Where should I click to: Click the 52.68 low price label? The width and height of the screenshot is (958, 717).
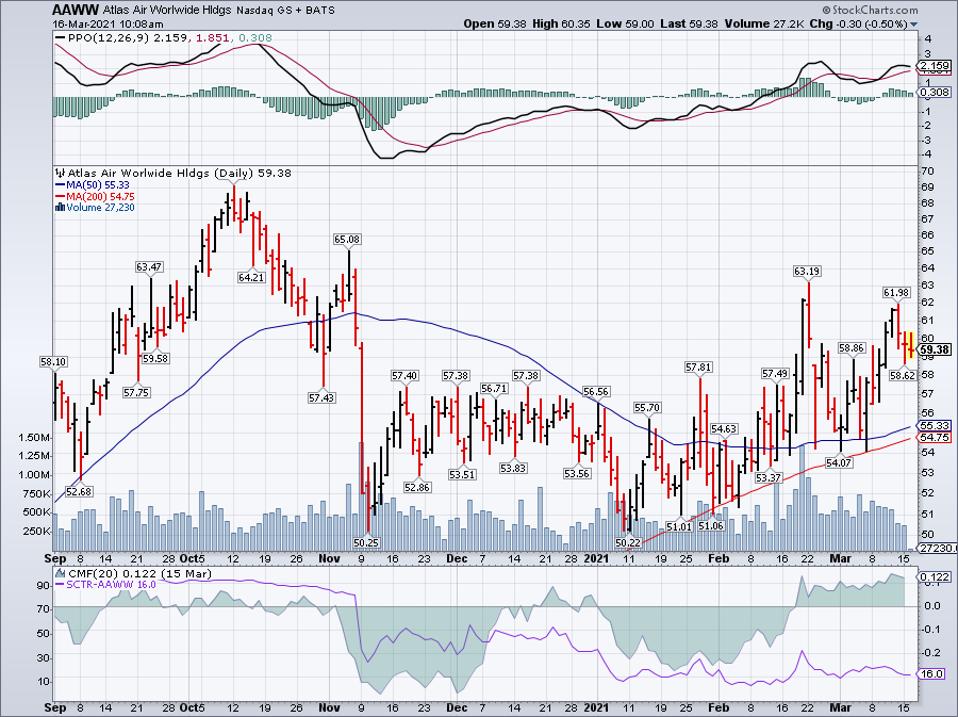point(79,492)
